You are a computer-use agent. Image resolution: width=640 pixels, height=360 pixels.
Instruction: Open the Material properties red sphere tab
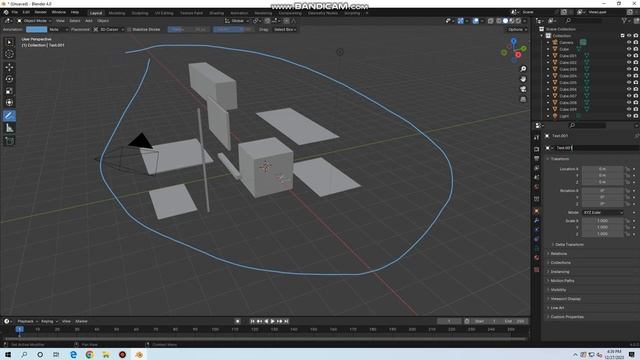coord(536,258)
